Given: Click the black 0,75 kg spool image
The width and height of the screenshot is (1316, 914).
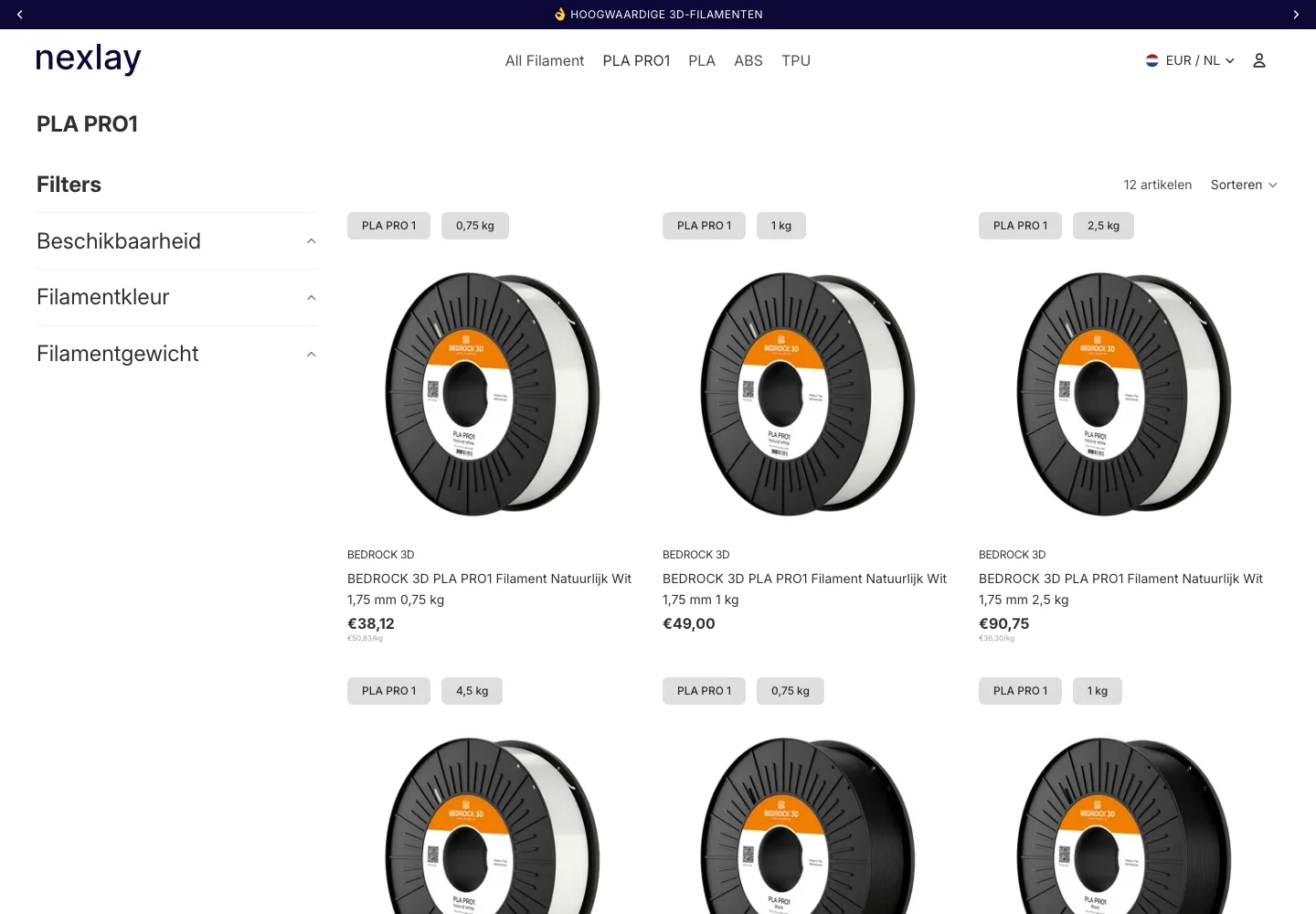Looking at the screenshot, I should coord(808,825).
